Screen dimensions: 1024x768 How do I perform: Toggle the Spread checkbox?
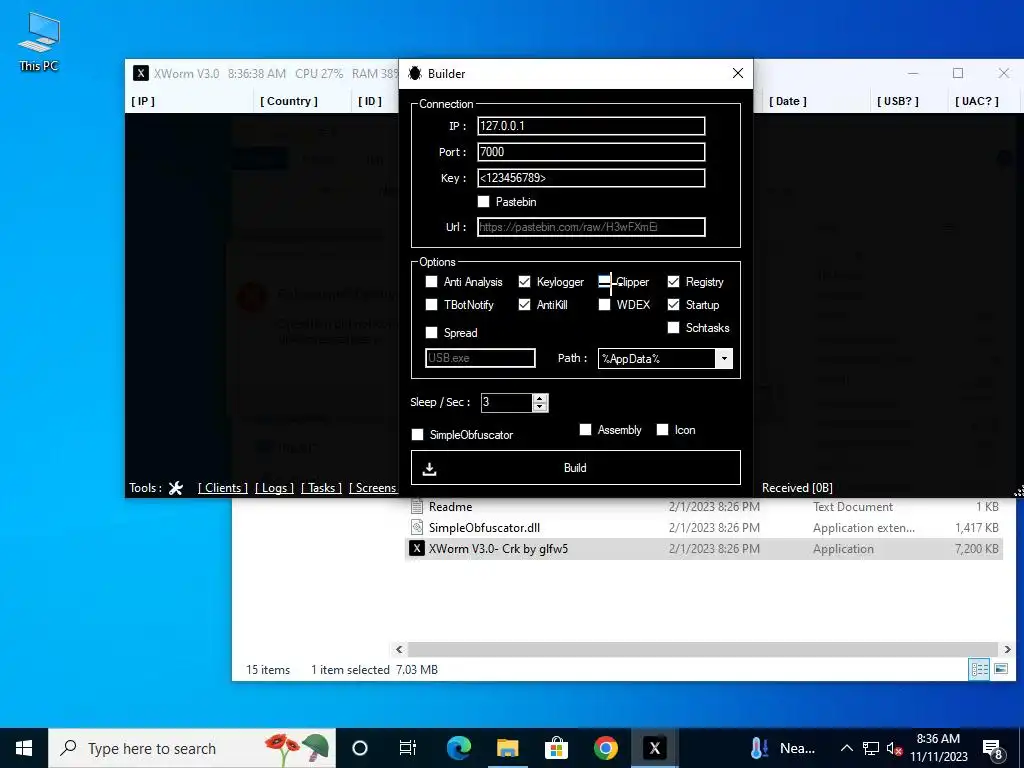coord(431,332)
